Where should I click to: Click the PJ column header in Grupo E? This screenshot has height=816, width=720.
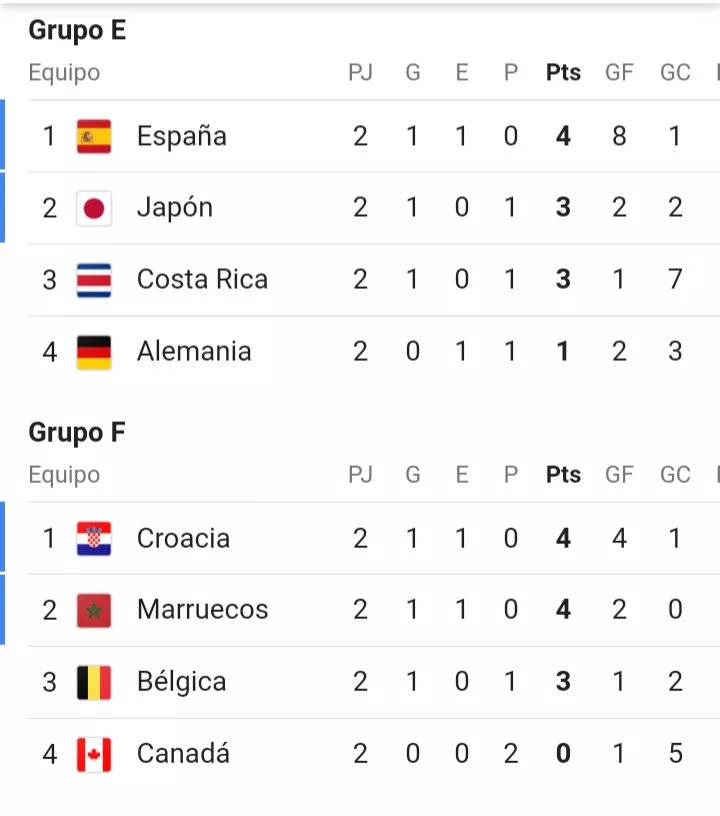(x=360, y=73)
